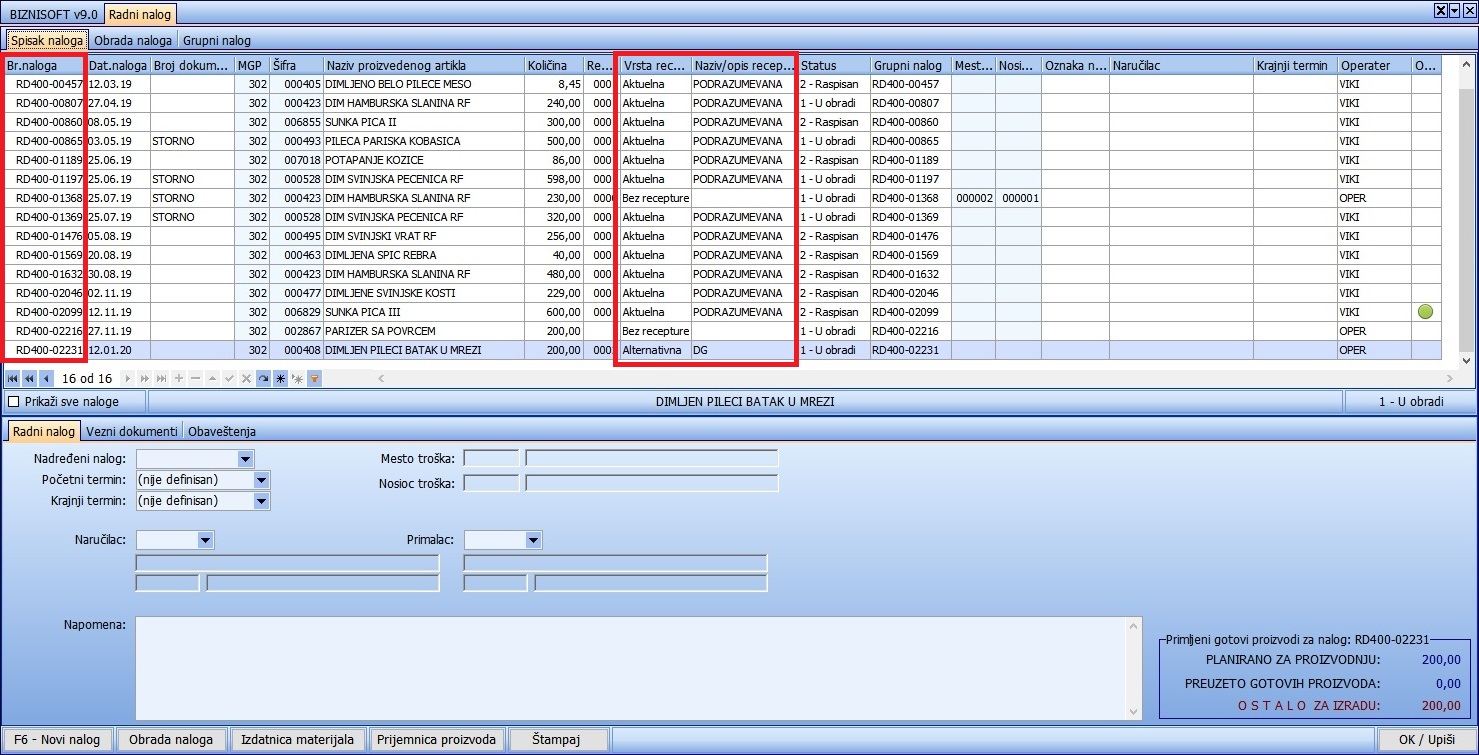Click SUNKA PICA III cell
This screenshot has height=755, width=1479.
point(423,312)
